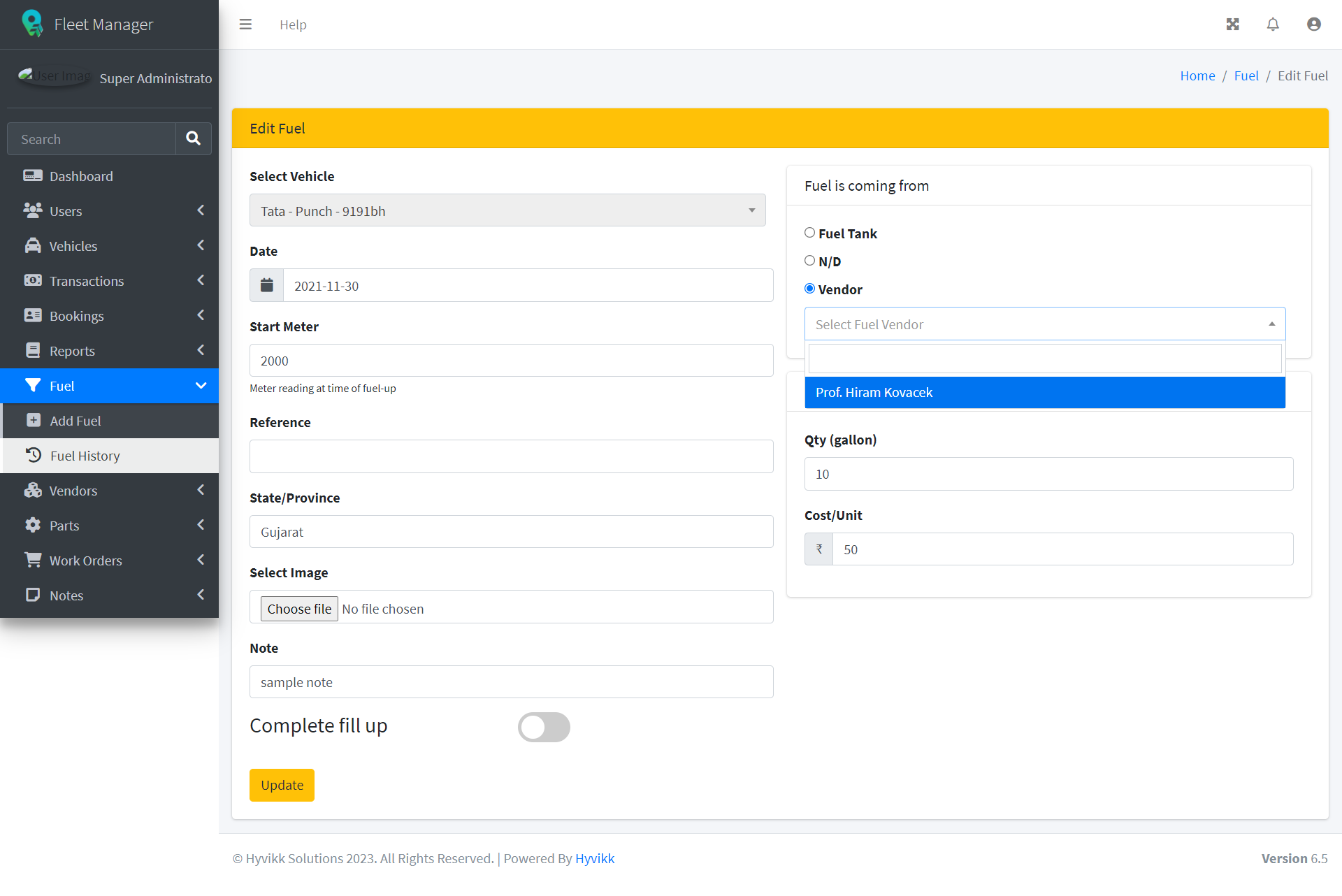Expand the Vehicles menu chevron
1342x896 pixels.
coord(201,245)
